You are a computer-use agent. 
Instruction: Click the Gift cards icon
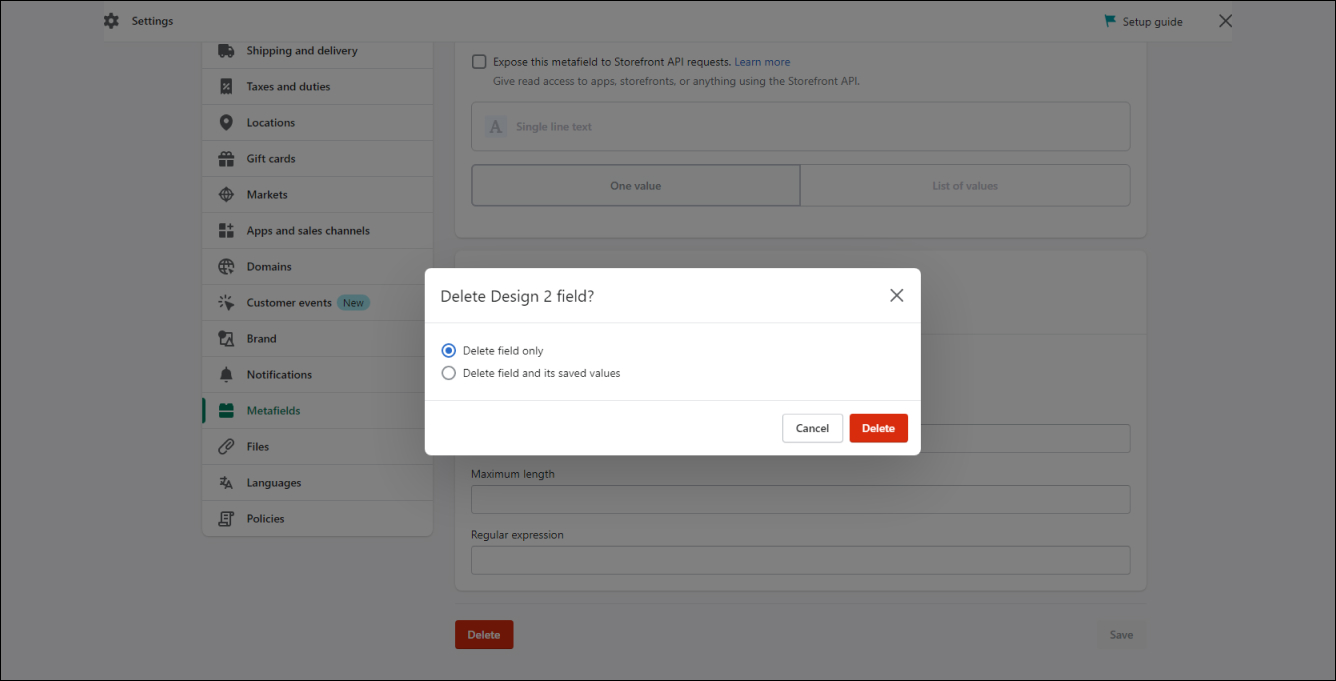click(226, 159)
